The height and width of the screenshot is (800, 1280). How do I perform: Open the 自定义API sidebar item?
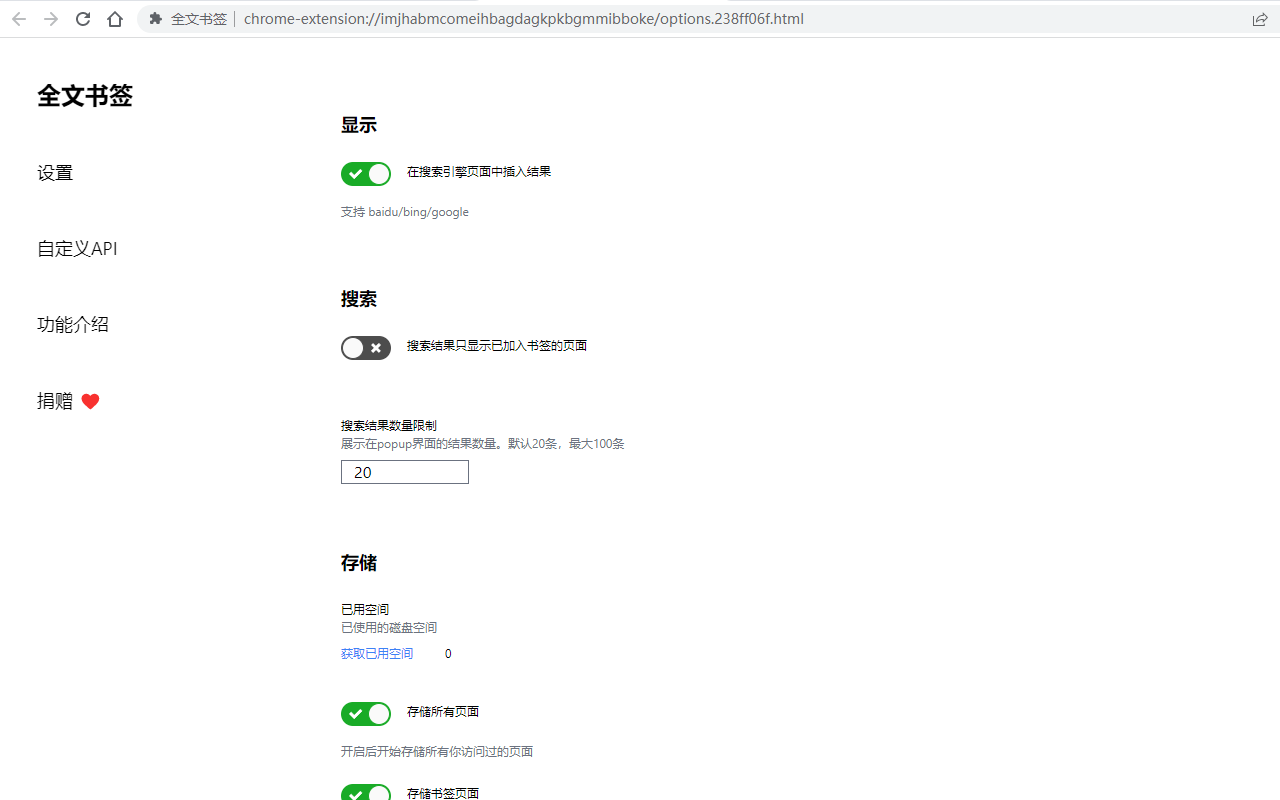coord(77,249)
